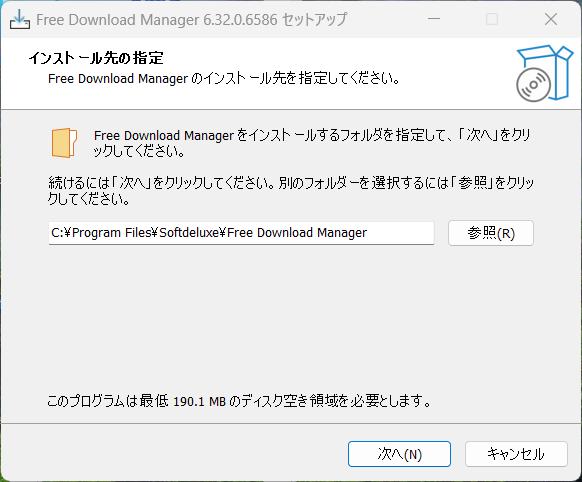This screenshot has width=582, height=482.
Task: Click the orange folder icon
Action: pos(64,143)
